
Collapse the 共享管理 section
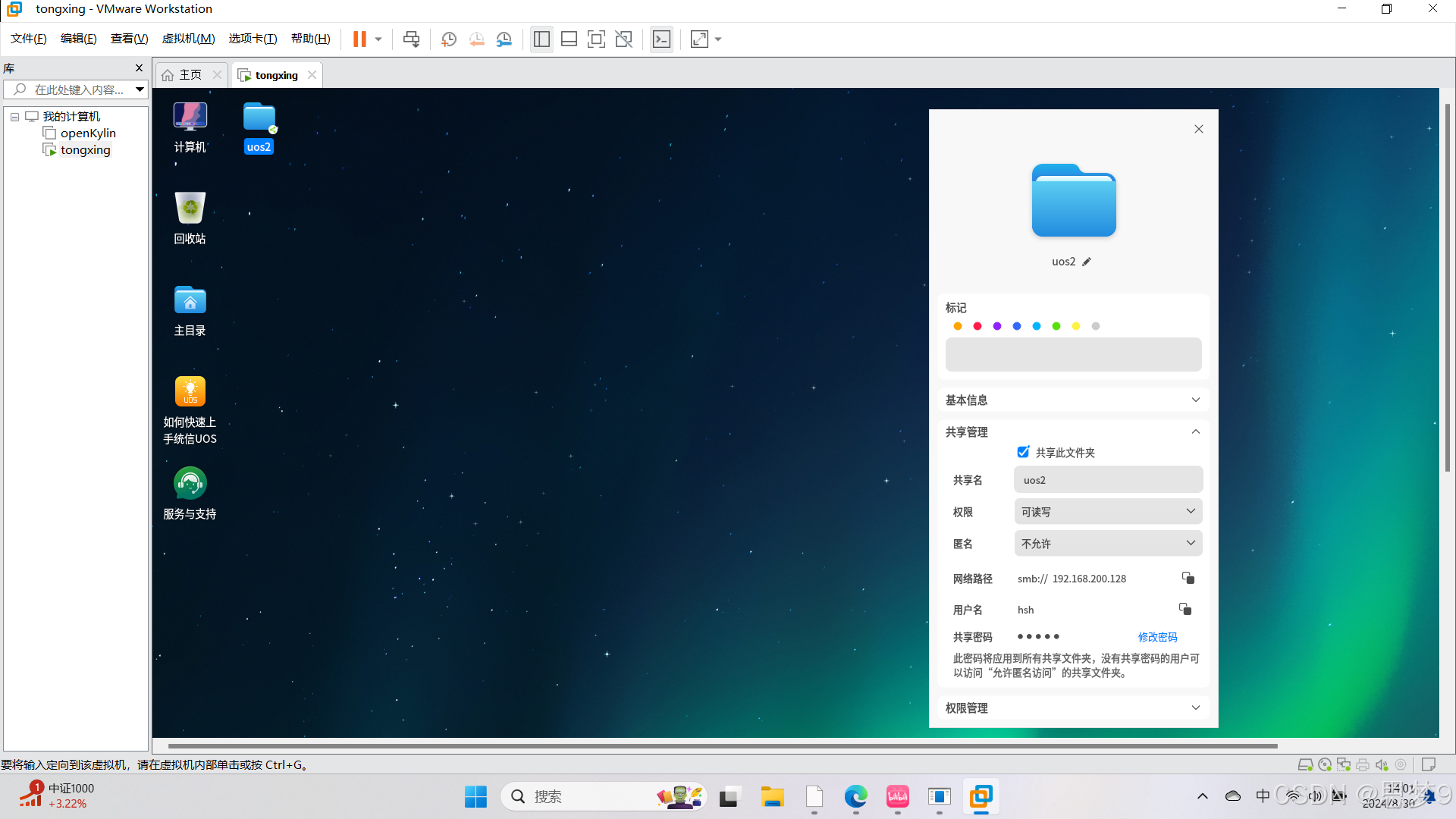[1195, 431]
